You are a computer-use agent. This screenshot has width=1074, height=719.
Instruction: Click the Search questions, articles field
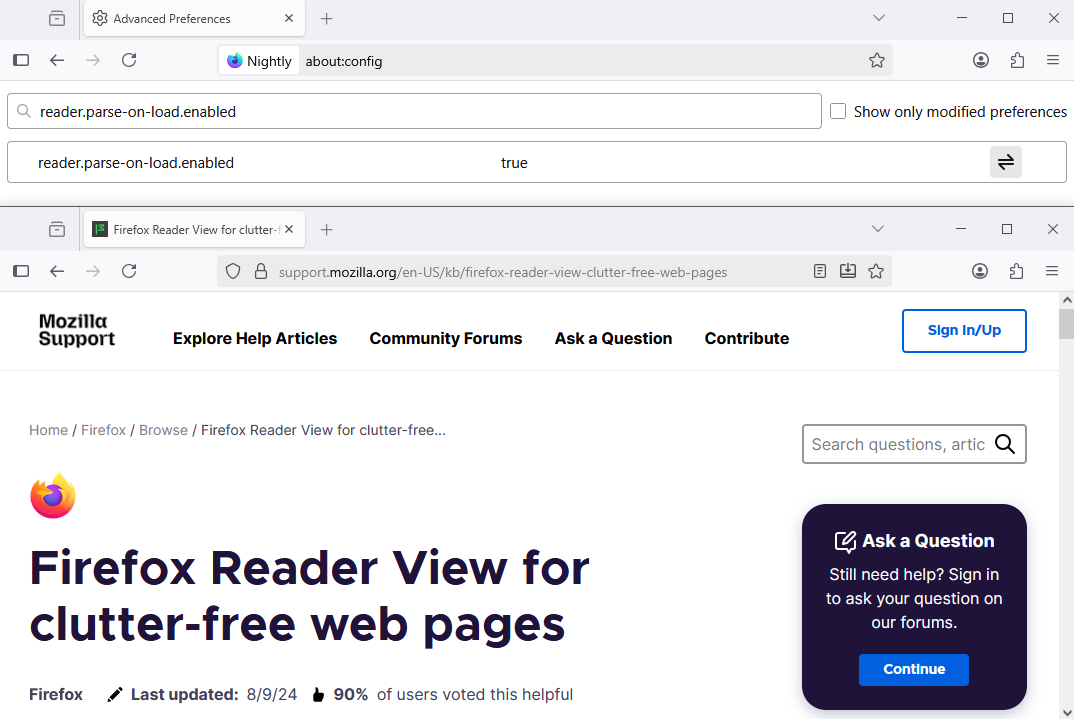click(898, 444)
